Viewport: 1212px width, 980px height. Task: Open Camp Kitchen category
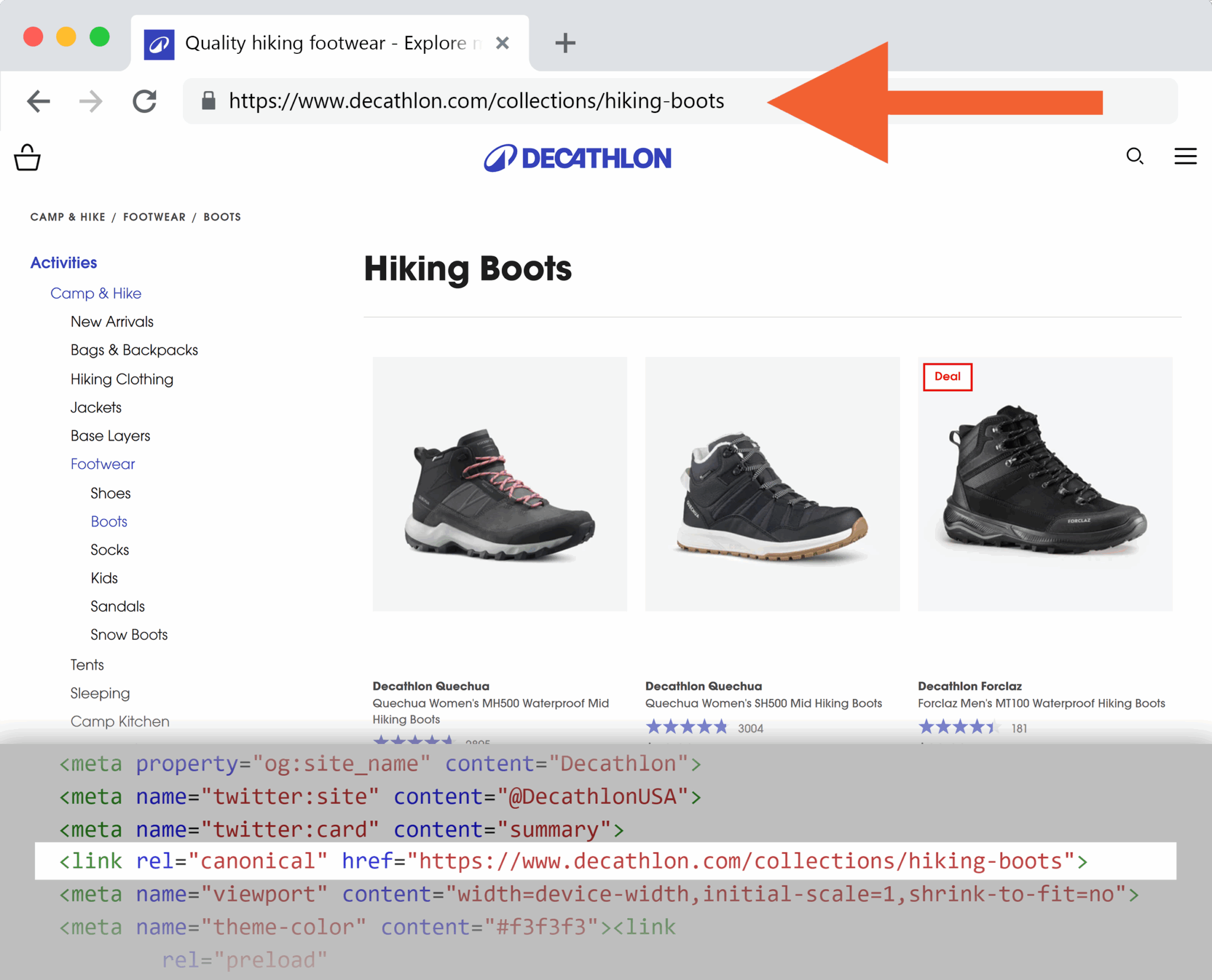point(120,722)
